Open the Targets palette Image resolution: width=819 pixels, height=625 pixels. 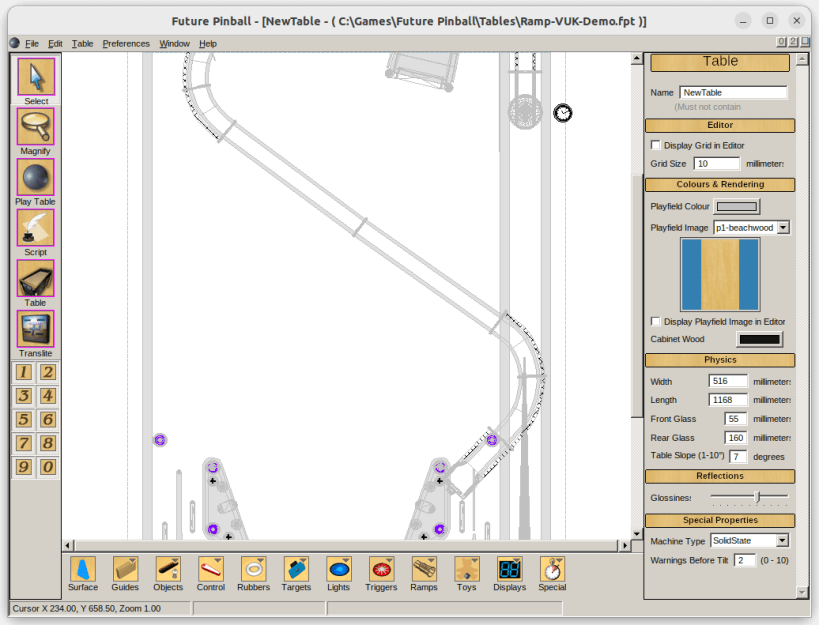(x=296, y=569)
